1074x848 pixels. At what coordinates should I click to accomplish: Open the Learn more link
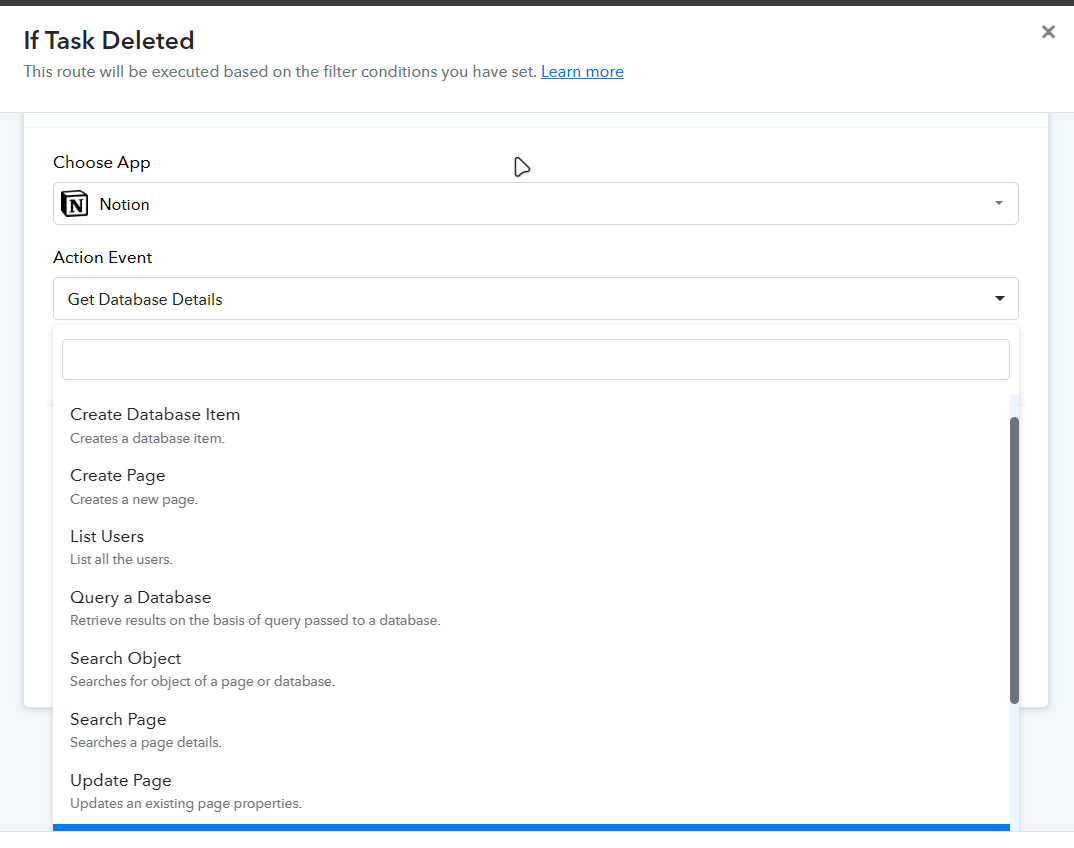(x=582, y=72)
